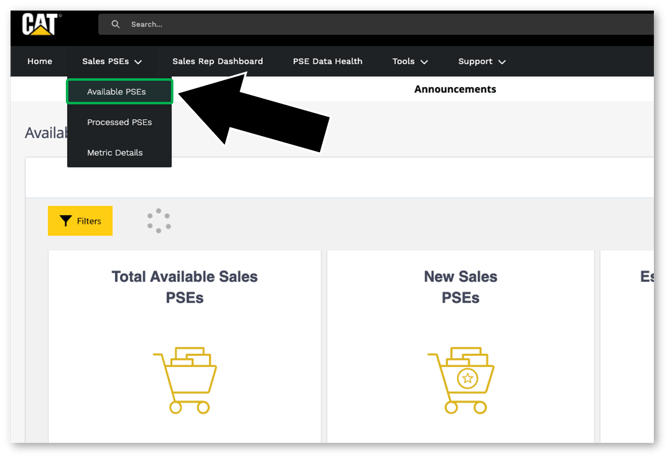Viewport: 670px width, 459px height.
Task: Expand the Support dropdown menu
Action: tap(481, 62)
